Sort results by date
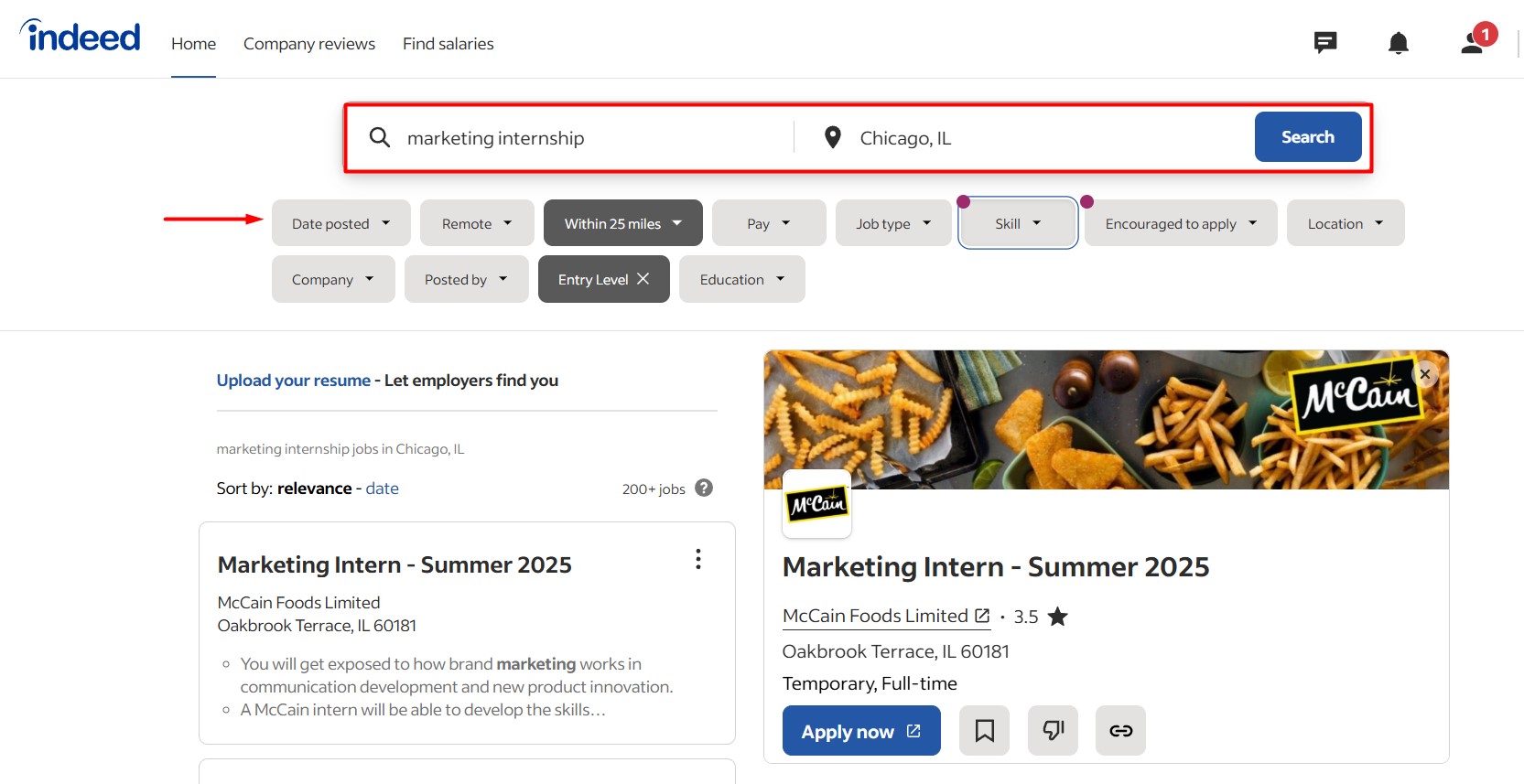The width and height of the screenshot is (1524, 784). (382, 489)
